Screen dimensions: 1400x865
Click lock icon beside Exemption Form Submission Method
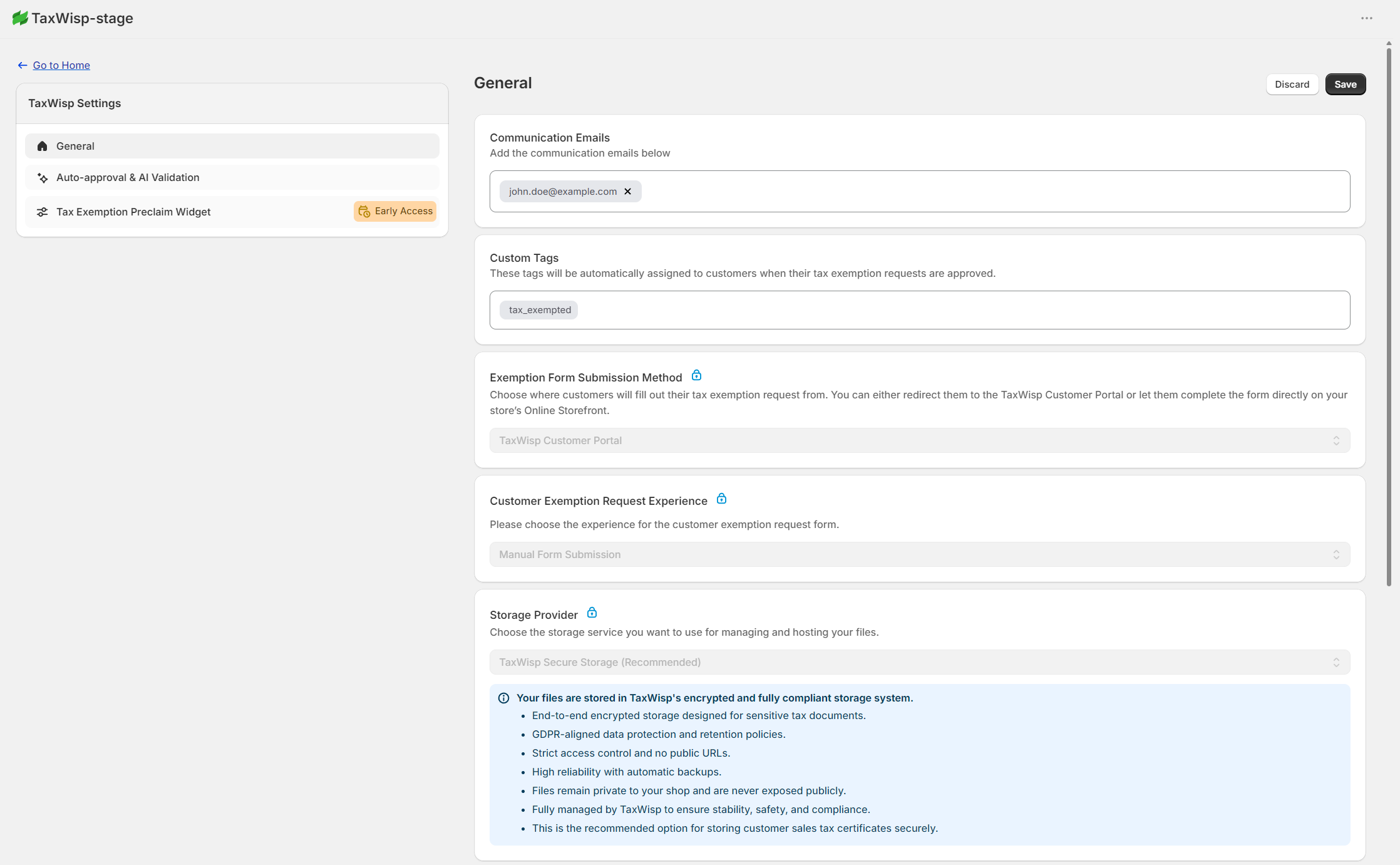coord(696,376)
